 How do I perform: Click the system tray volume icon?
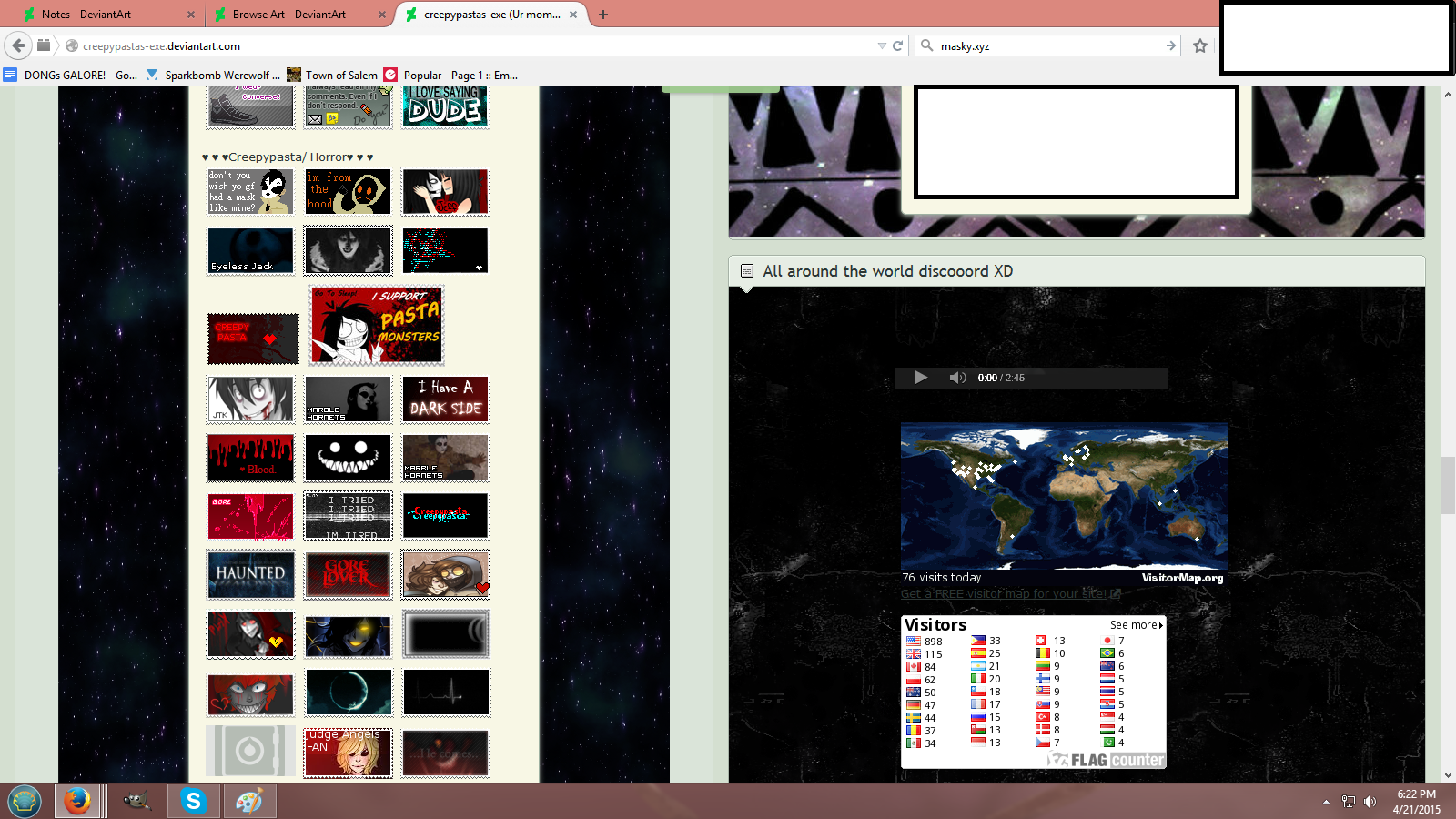pyautogui.click(x=1370, y=802)
